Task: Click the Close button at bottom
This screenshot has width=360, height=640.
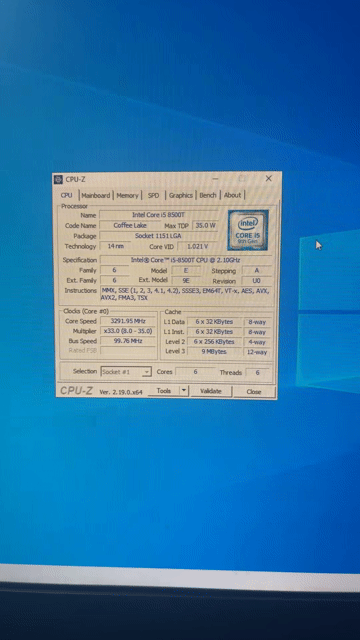Action: pyautogui.click(x=253, y=391)
